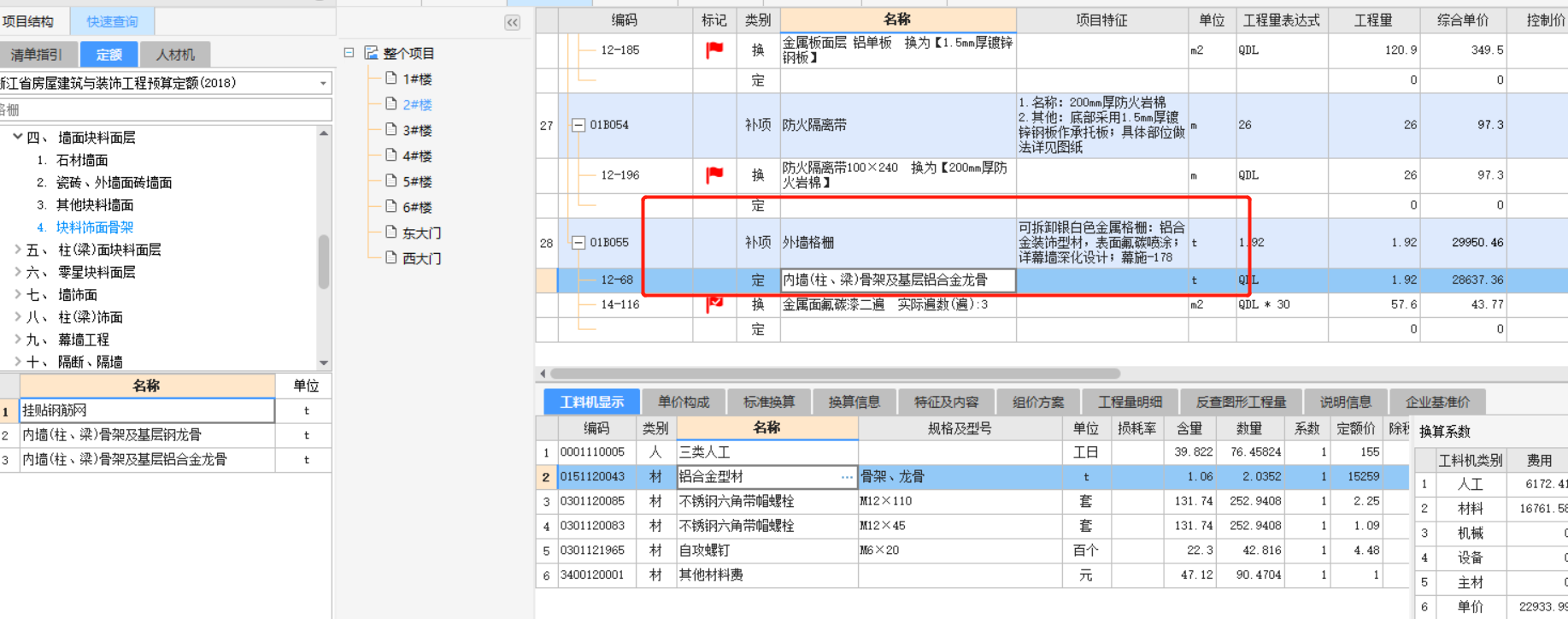This screenshot has height=619, width=1568.
Task: Open the 反查图形工程量 tab
Action: pos(1242,402)
